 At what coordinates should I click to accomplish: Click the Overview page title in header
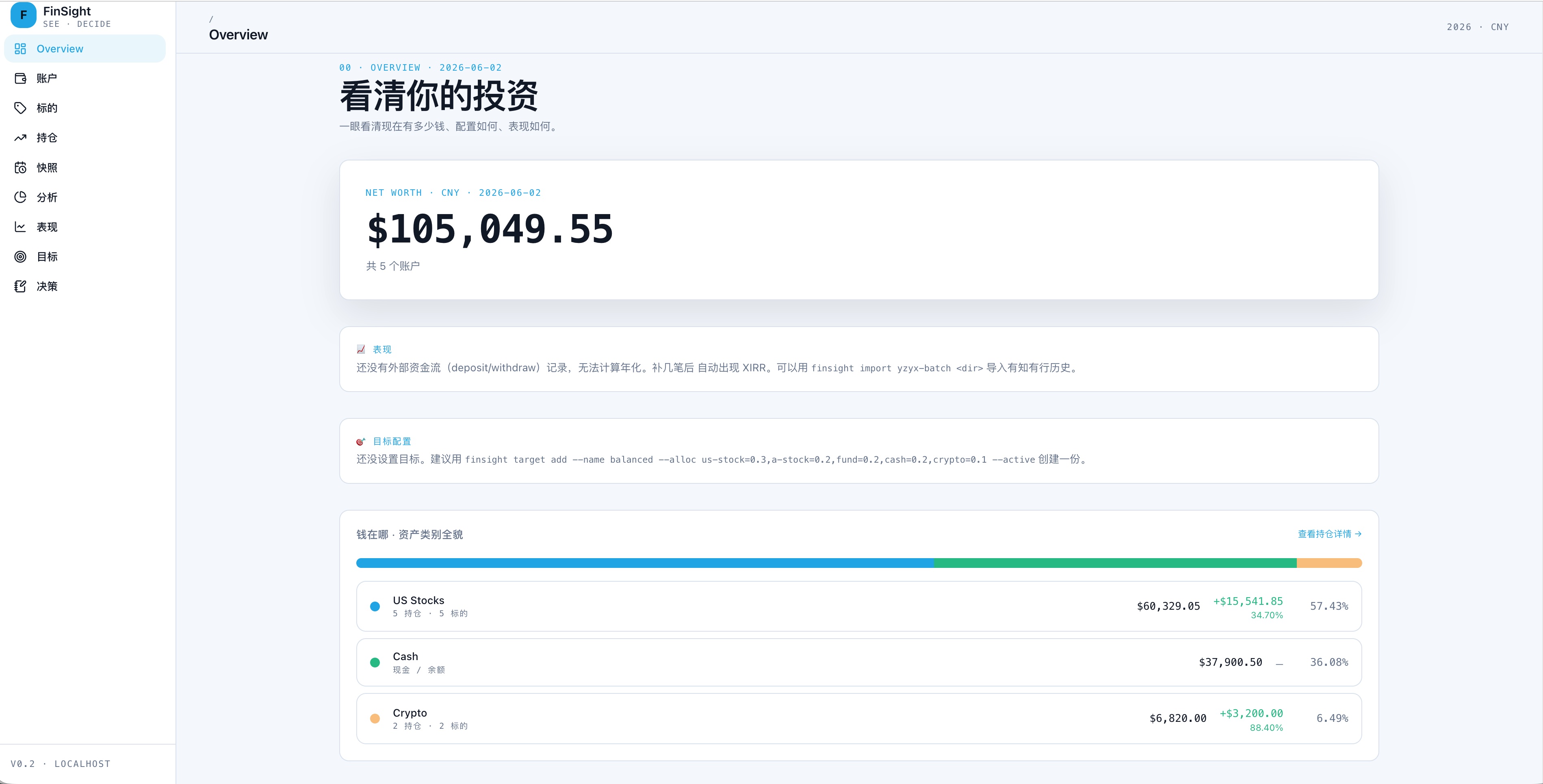(x=238, y=35)
